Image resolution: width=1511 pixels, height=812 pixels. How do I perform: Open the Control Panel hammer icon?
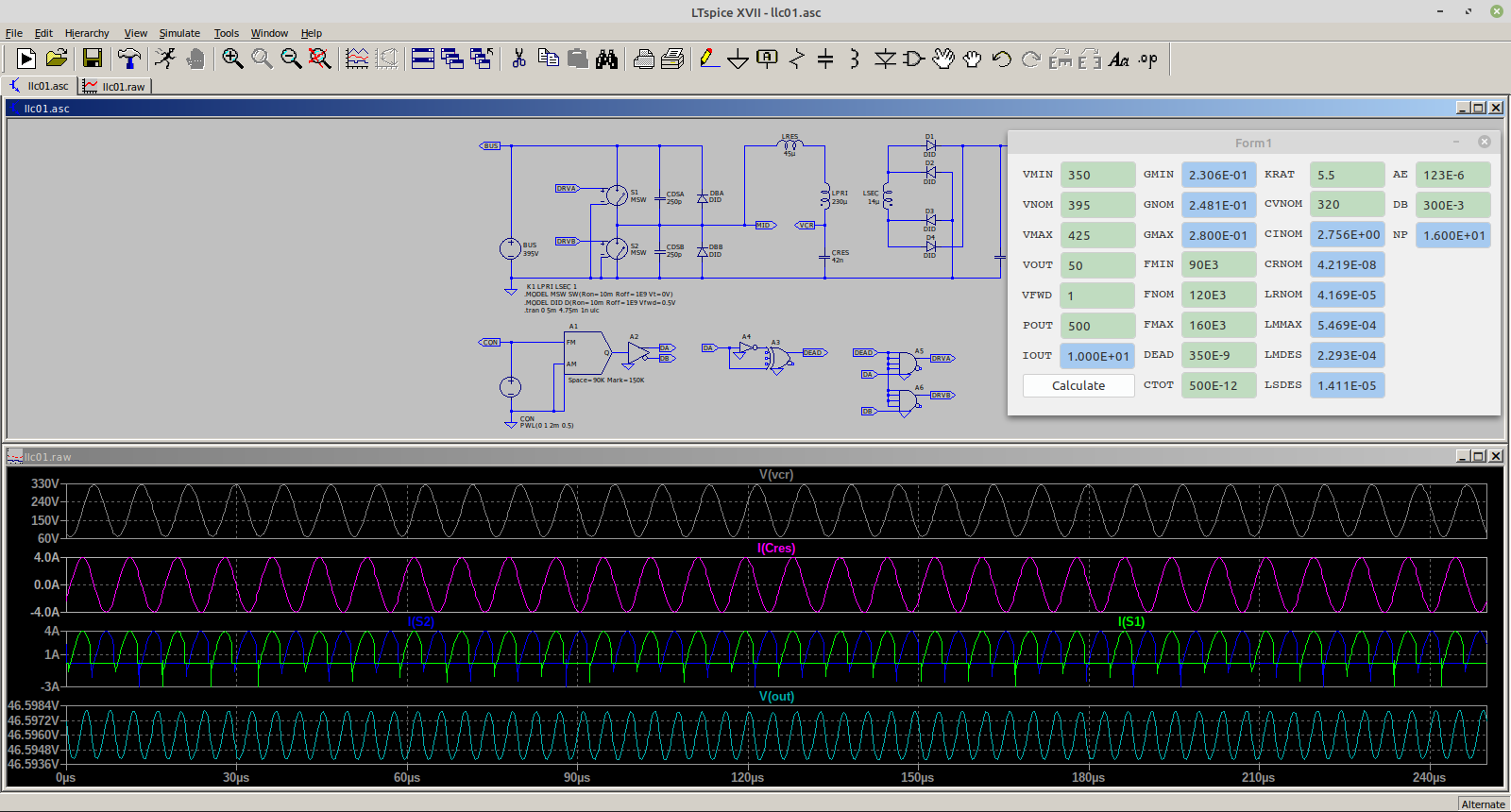click(x=129, y=59)
